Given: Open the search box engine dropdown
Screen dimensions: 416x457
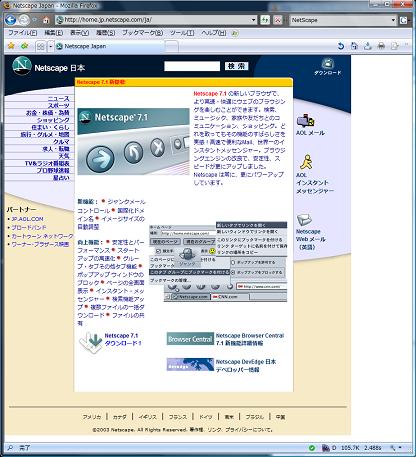Looking at the screenshot, I should [393, 20].
